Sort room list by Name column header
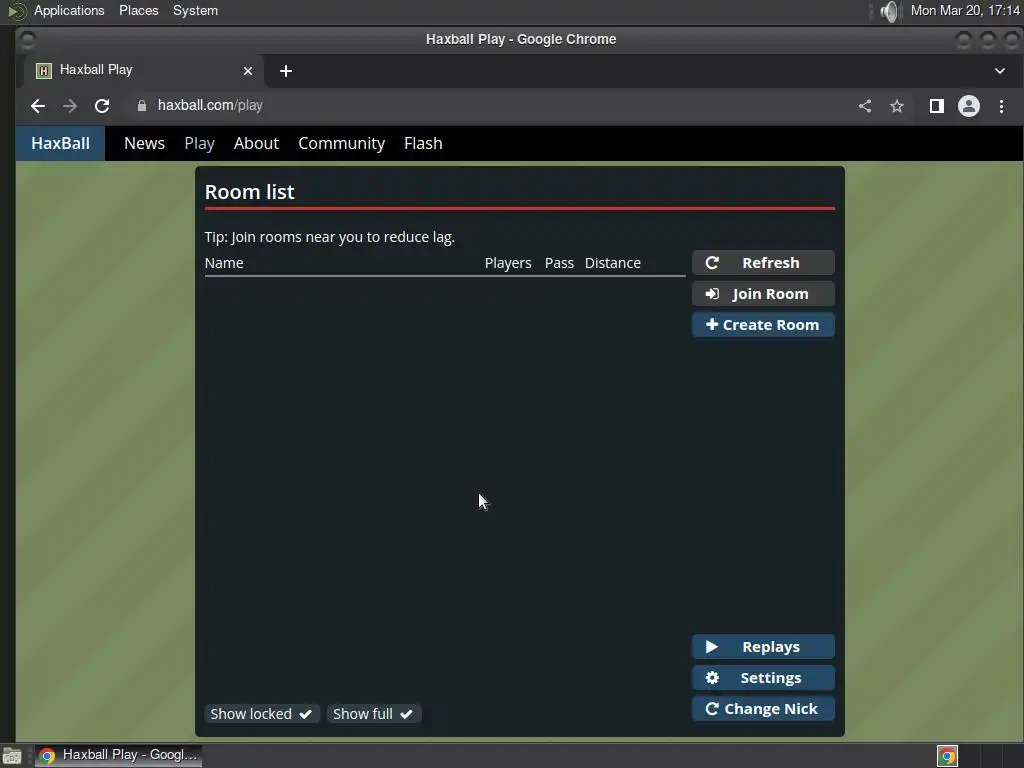Screen dimensions: 1024x768 pos(224,263)
